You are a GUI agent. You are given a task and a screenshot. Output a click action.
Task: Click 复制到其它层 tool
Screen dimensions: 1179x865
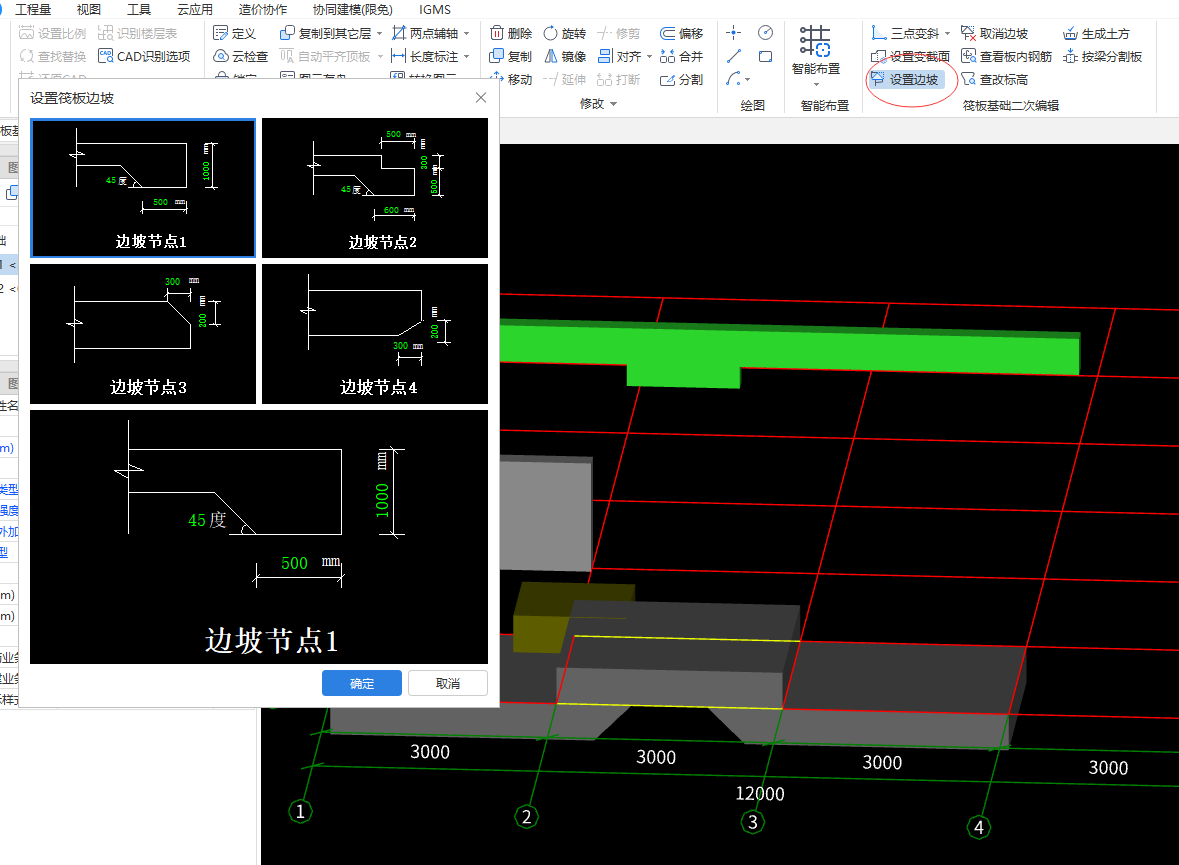pyautogui.click(x=326, y=33)
